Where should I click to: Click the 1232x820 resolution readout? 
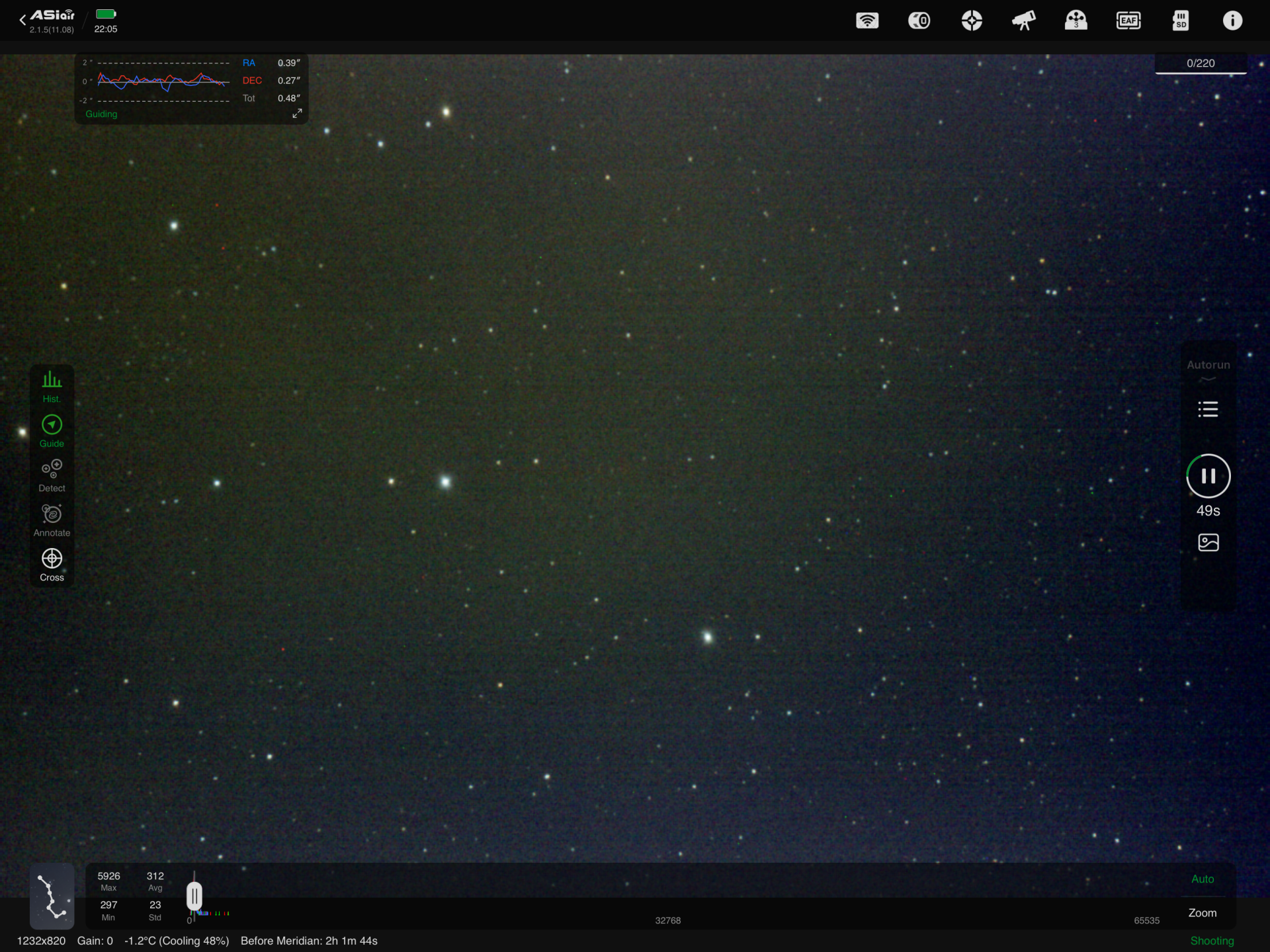(41, 941)
